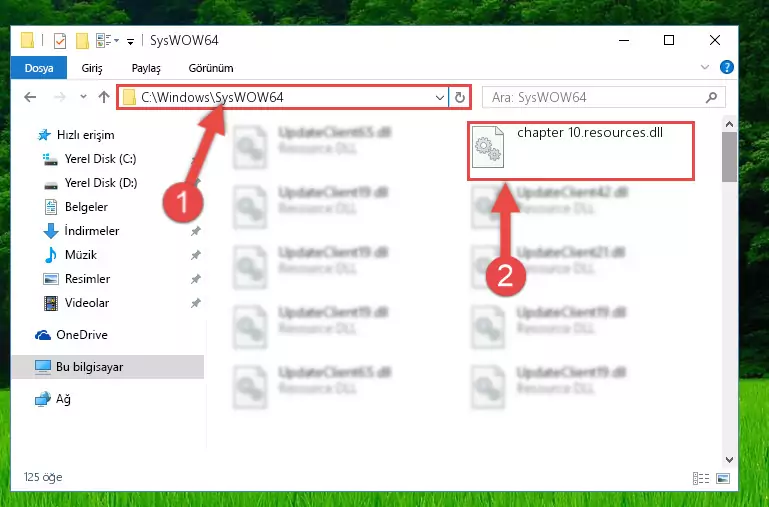Click the pin icon next to Resimler
Image resolution: width=769 pixels, height=507 pixels.
(196, 279)
